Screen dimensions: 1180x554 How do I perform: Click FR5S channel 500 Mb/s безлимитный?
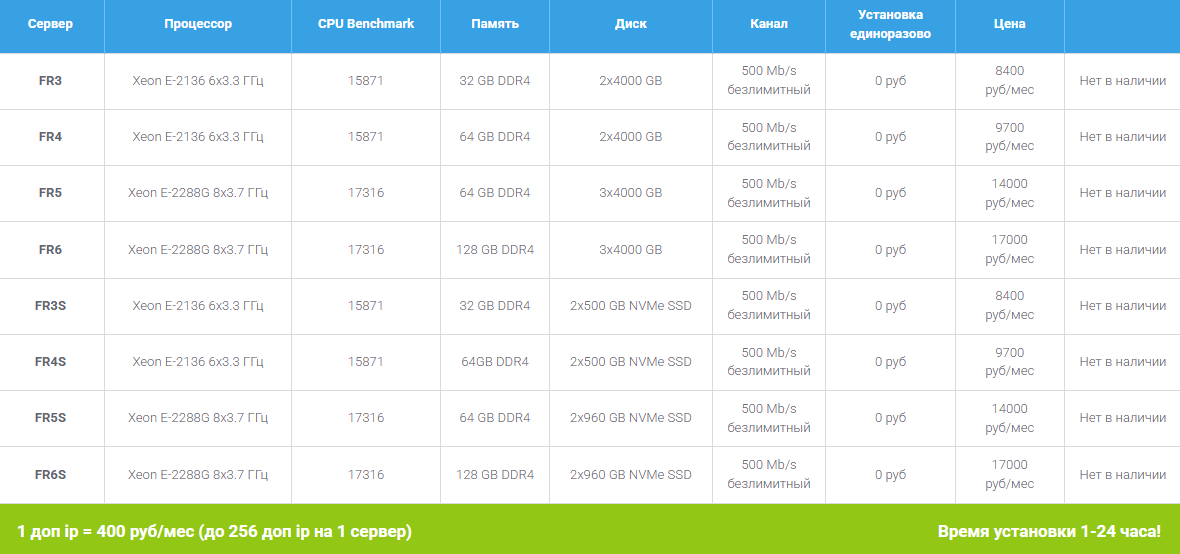point(769,418)
